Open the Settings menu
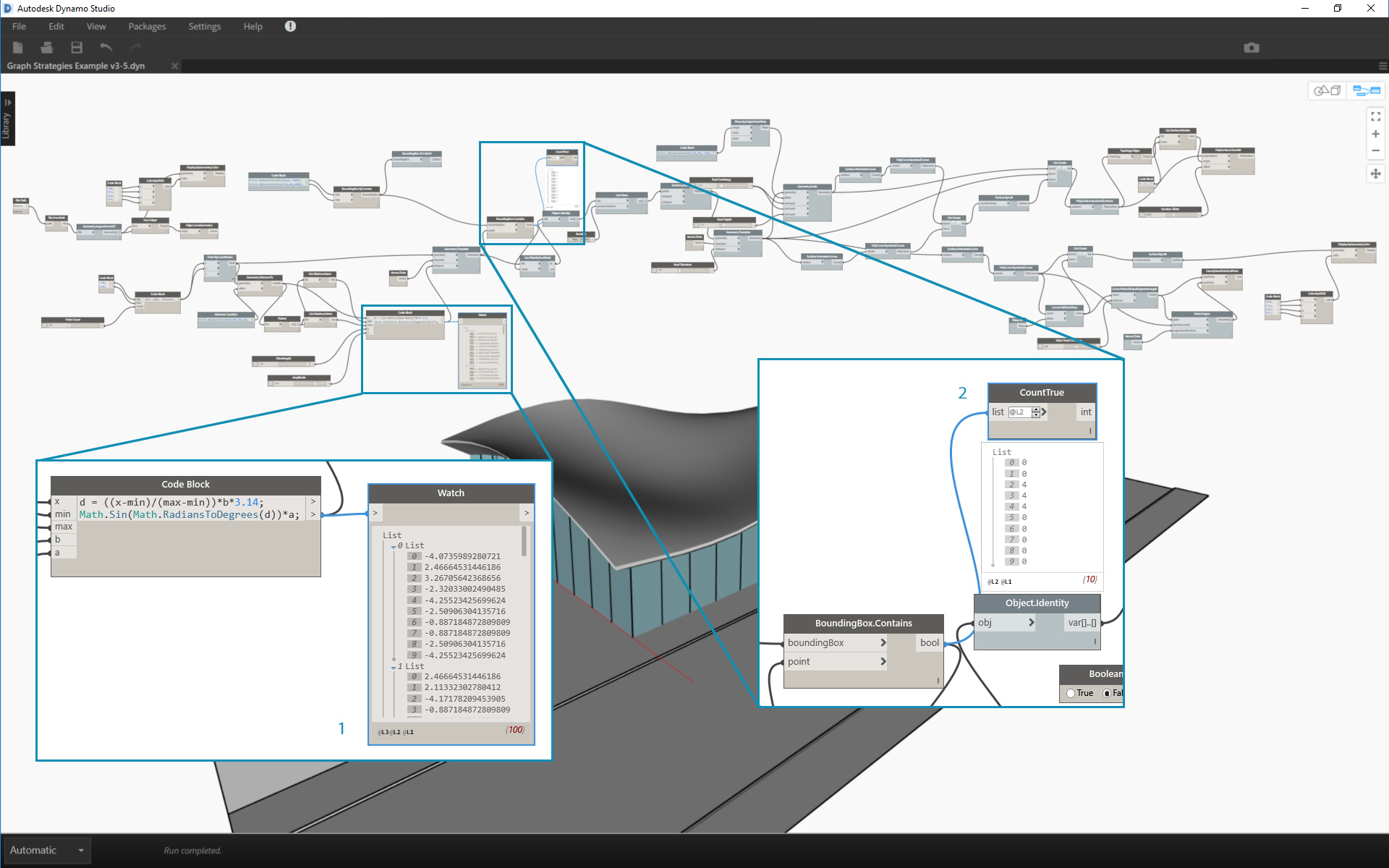1389x868 pixels. tap(205, 26)
